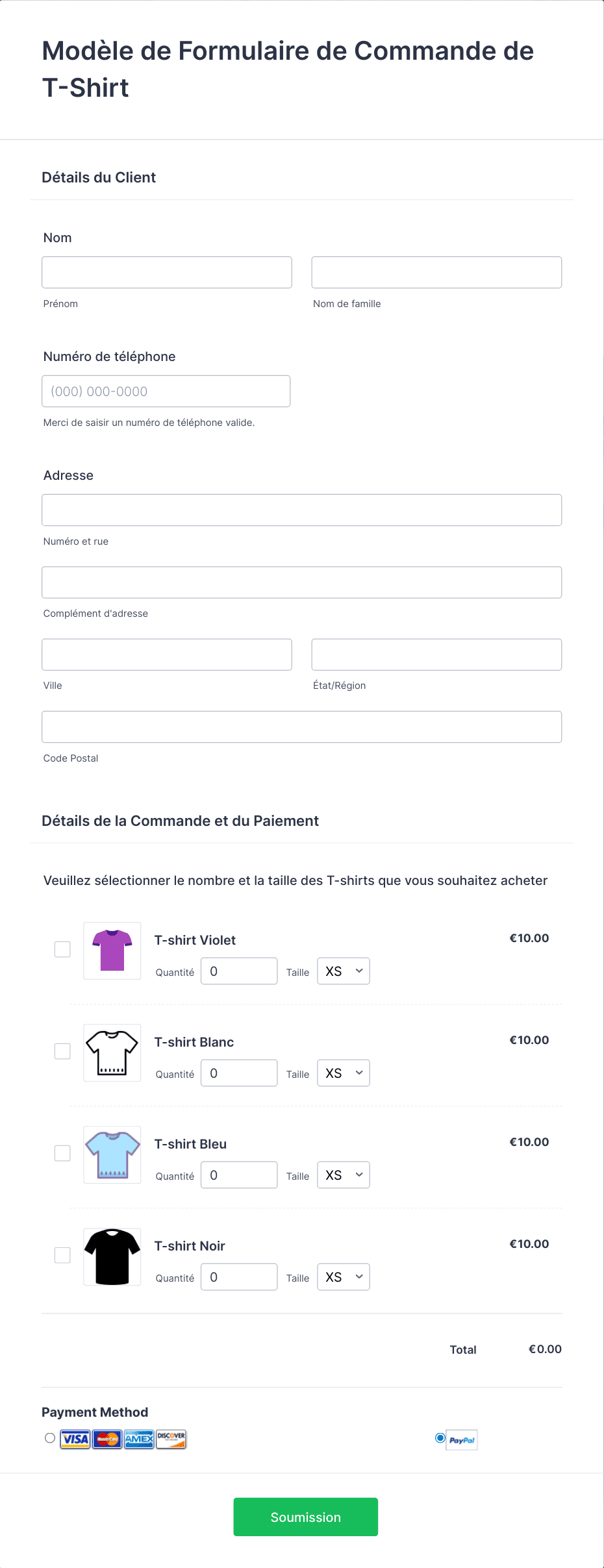Screen dimensions: 604x1568
Task: Click the Discover card icon
Action: (171, 1439)
